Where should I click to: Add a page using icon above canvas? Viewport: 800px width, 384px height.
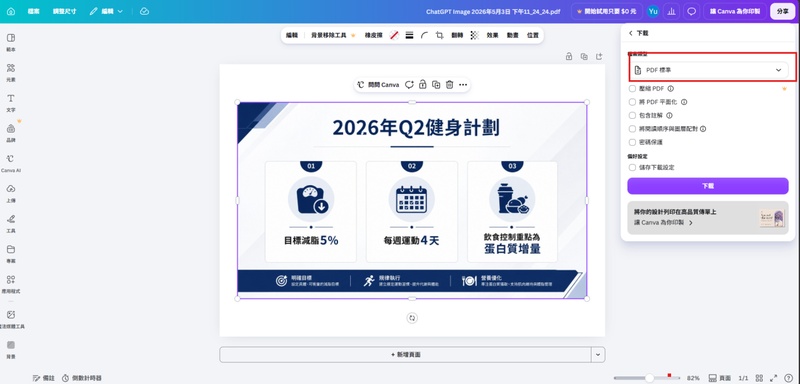pos(599,57)
